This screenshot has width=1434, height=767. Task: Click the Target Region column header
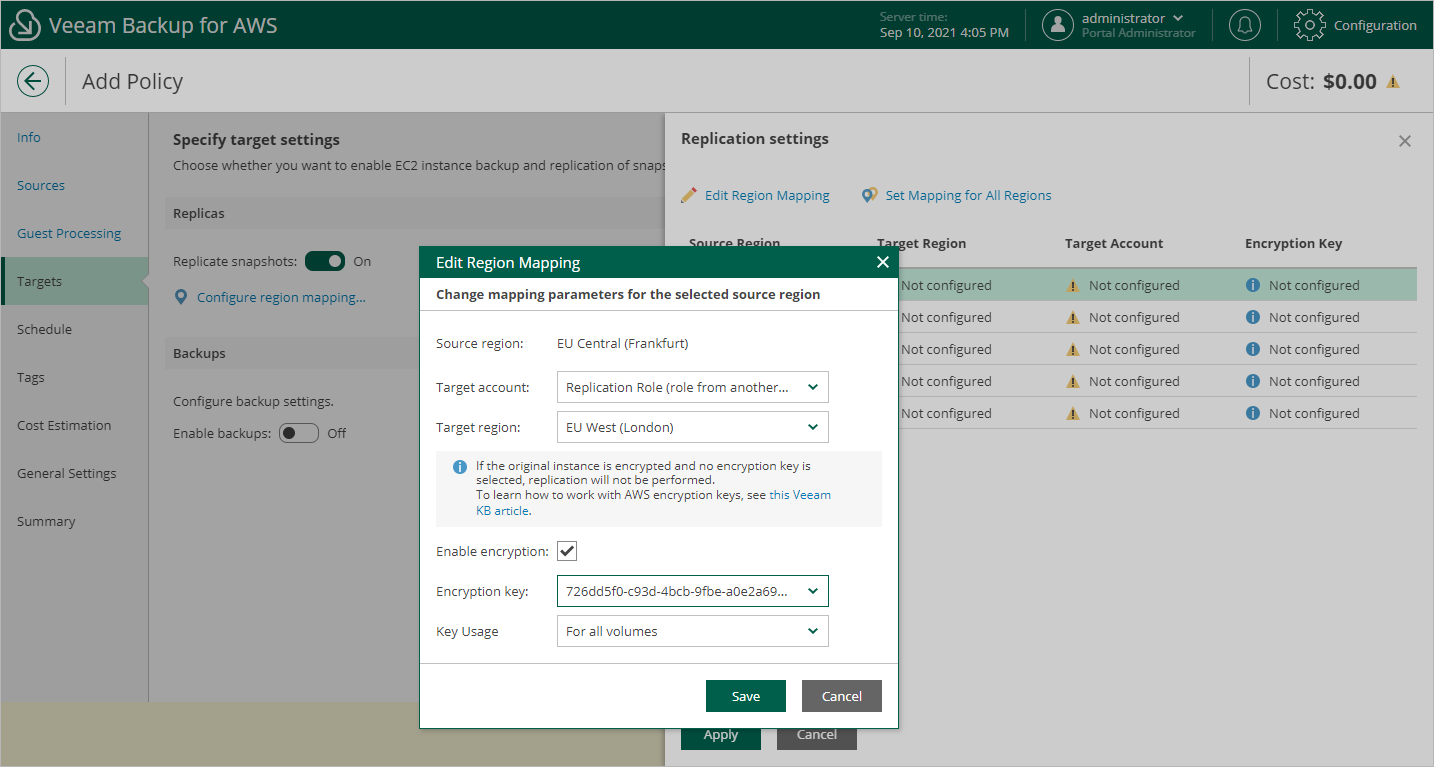[921, 243]
